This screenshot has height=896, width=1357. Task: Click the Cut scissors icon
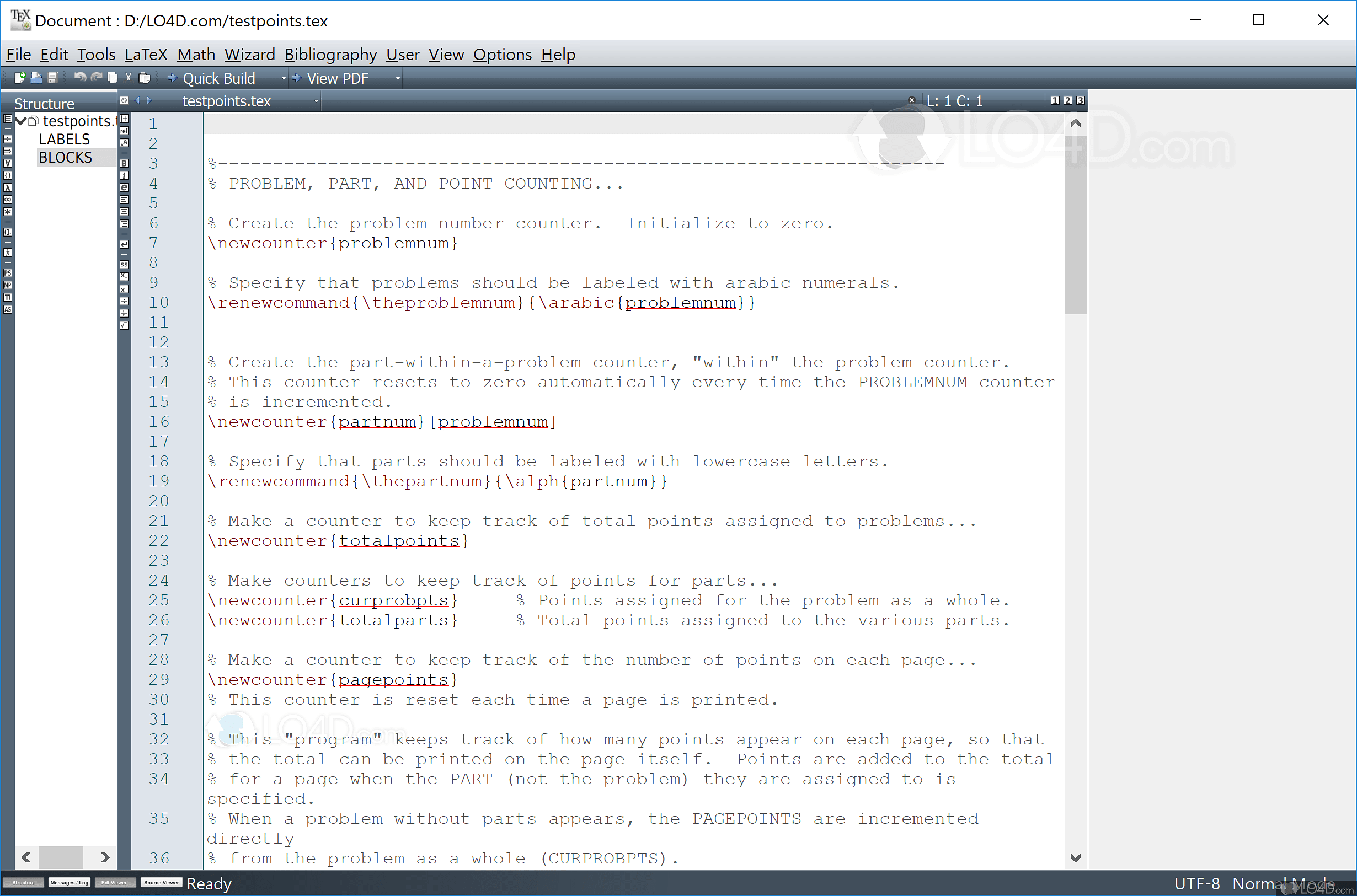128,77
